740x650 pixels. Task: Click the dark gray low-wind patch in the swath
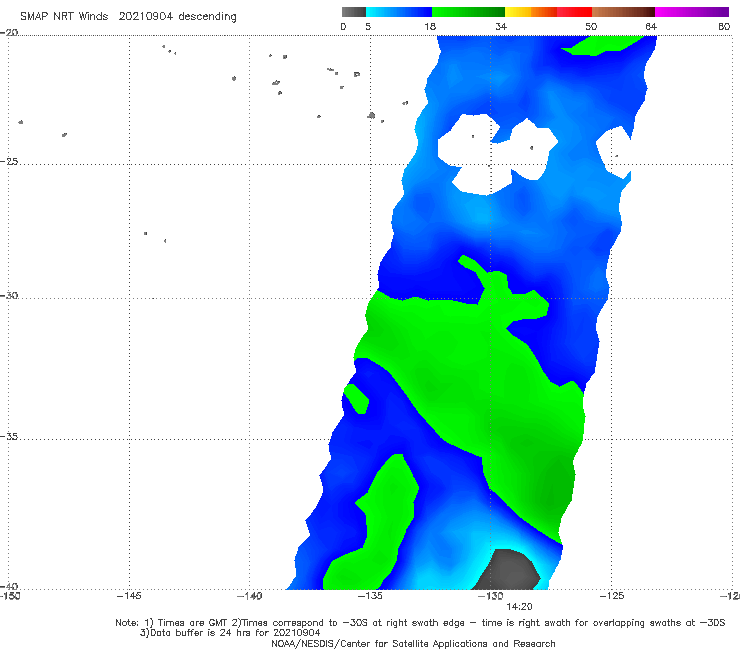(508, 569)
